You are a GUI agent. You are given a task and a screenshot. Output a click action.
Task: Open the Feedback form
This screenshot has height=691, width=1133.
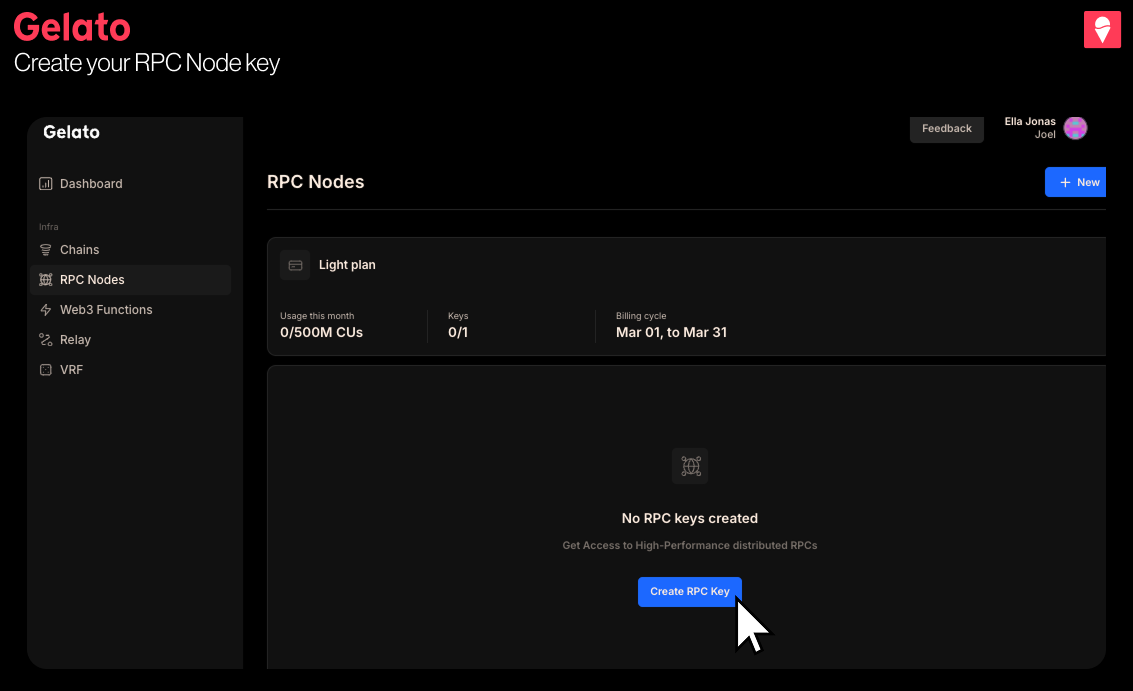point(947,129)
